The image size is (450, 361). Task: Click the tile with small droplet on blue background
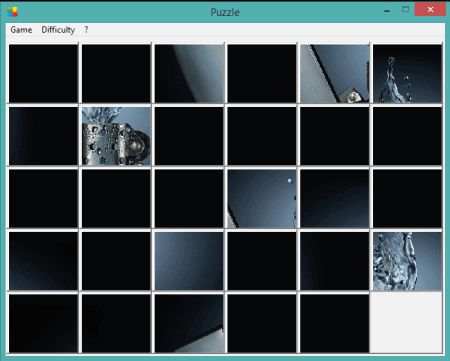262,199
